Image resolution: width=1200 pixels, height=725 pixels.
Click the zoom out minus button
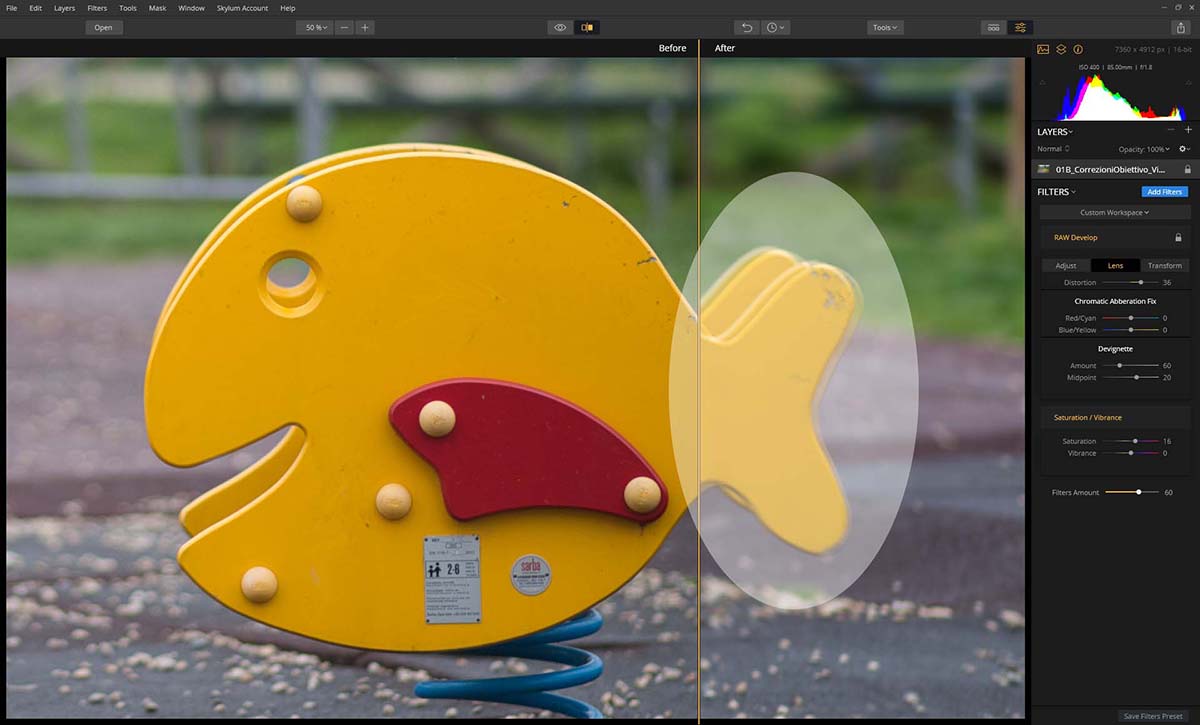344,27
